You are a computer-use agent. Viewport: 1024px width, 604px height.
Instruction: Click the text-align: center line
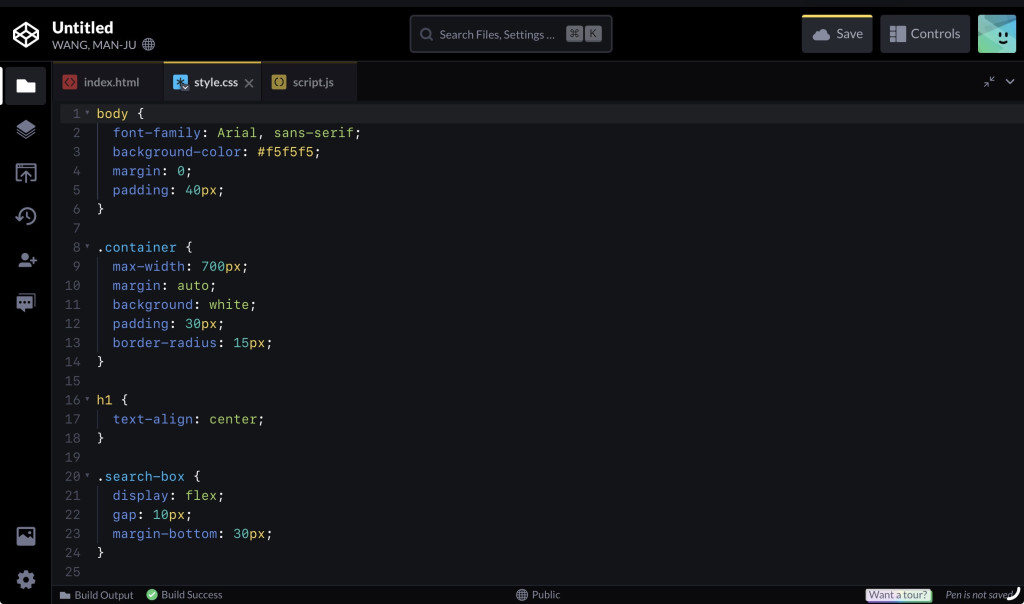pos(188,419)
